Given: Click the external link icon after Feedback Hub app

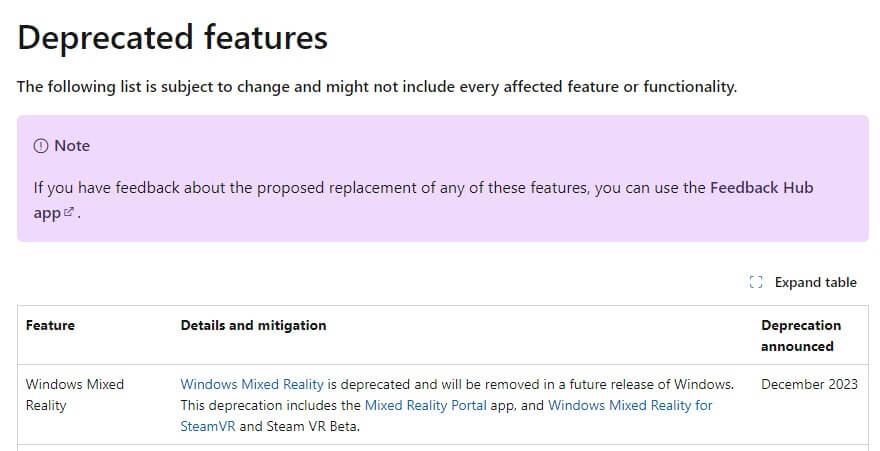Looking at the screenshot, I should 70,213.
